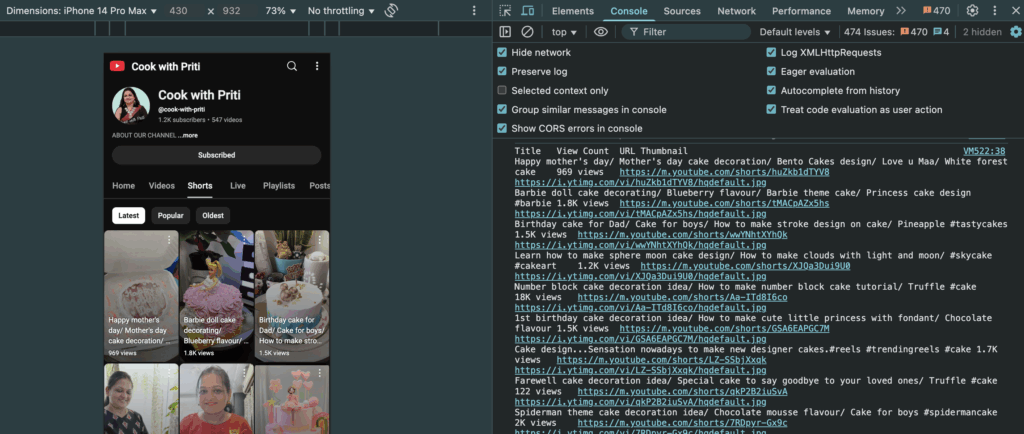Toggle the device toolbar icon
The image size is (1024, 434).
(527, 10)
